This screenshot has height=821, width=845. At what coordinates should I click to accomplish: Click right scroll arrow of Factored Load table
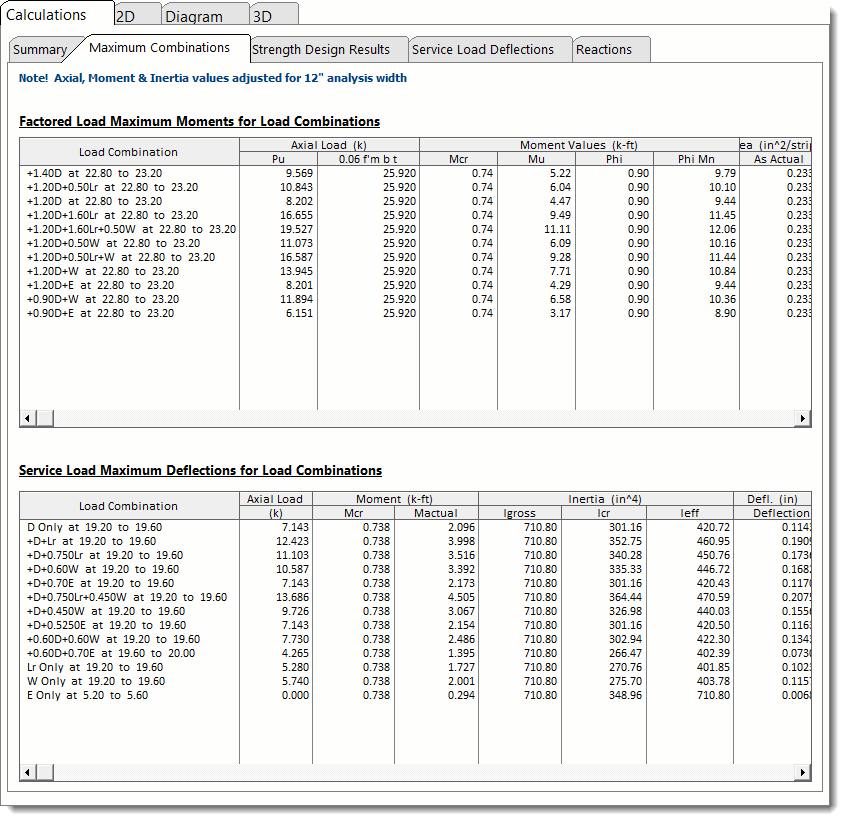(803, 418)
